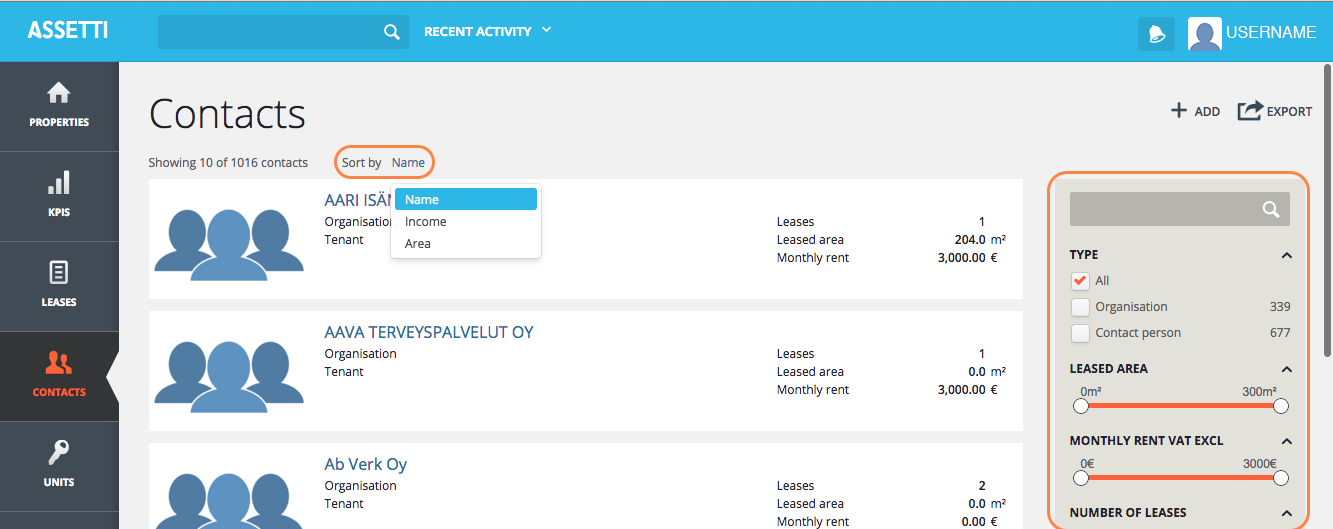Open the Contacts people icon in sidebar
Image resolution: width=1333 pixels, height=529 pixels.
pyautogui.click(x=59, y=363)
